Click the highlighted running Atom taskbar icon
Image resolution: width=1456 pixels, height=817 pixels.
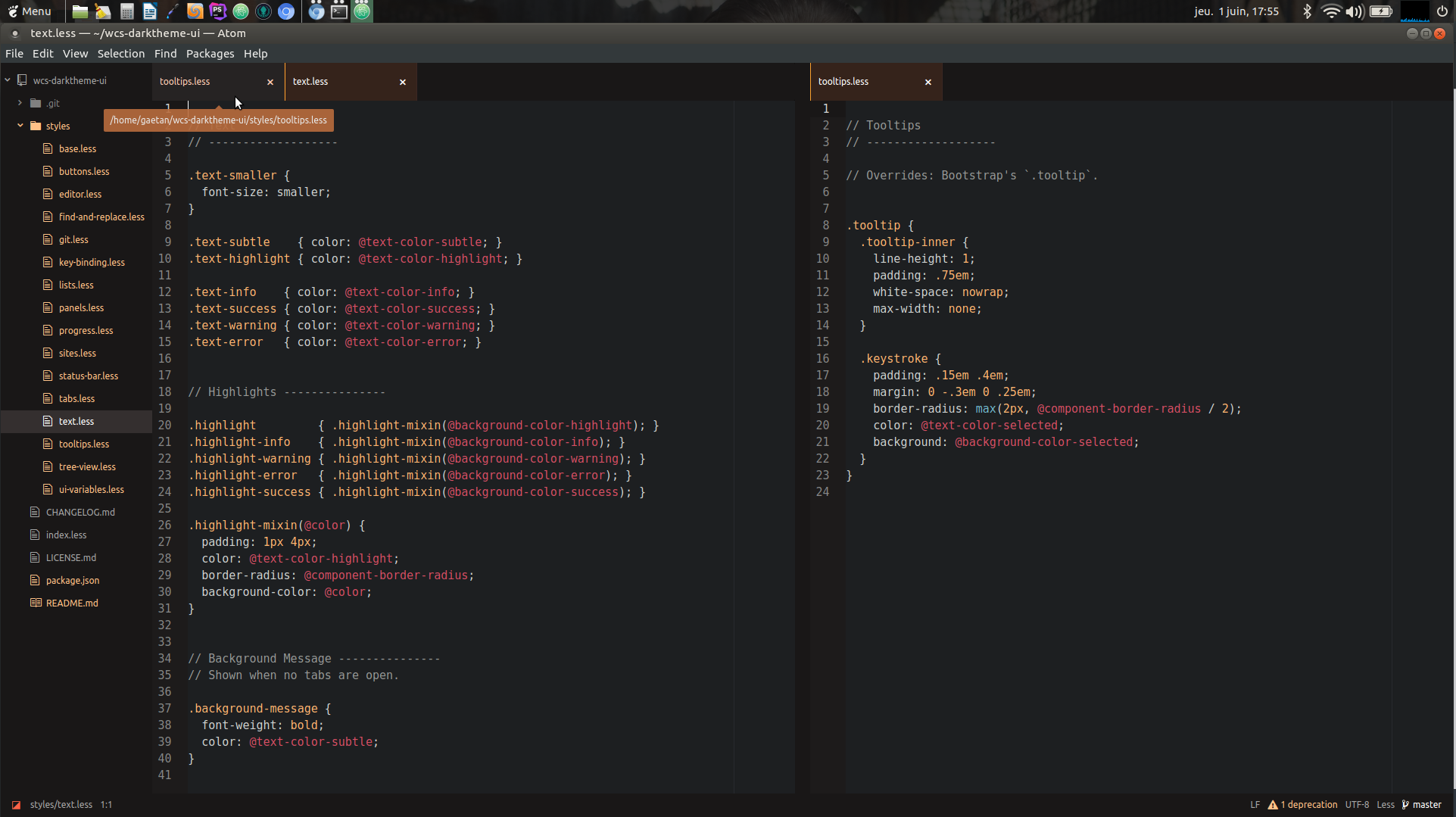(x=363, y=11)
